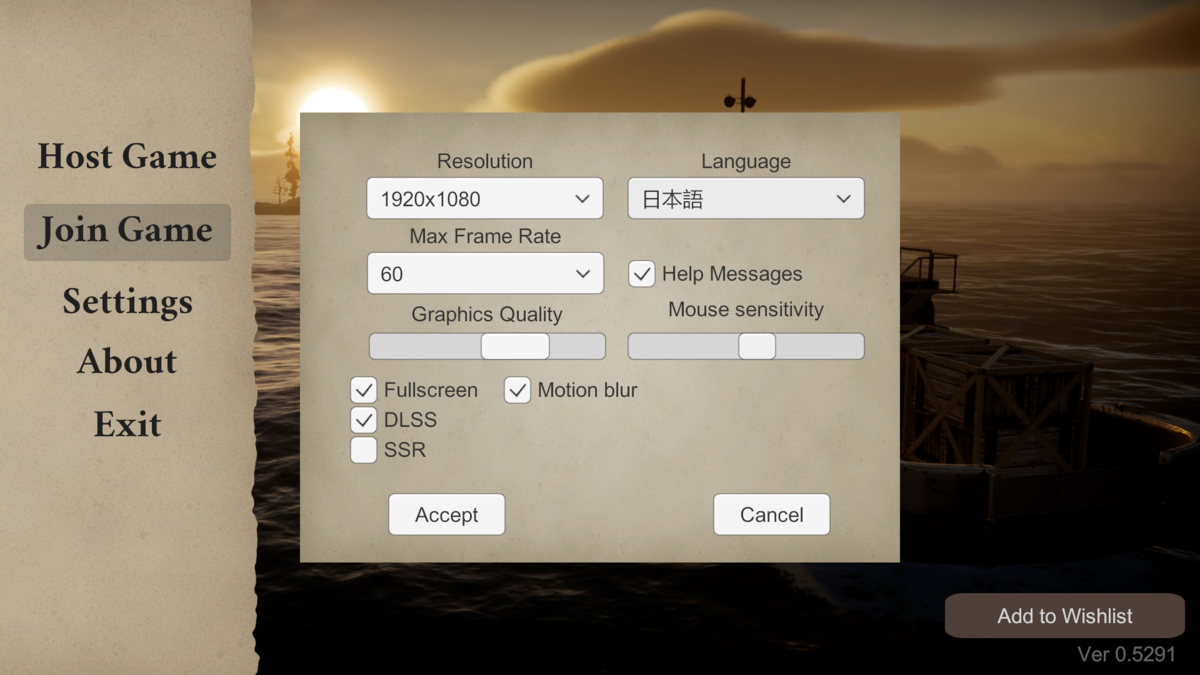1200x675 pixels.
Task: Click the Graphics Quality slider handle
Action: click(515, 346)
